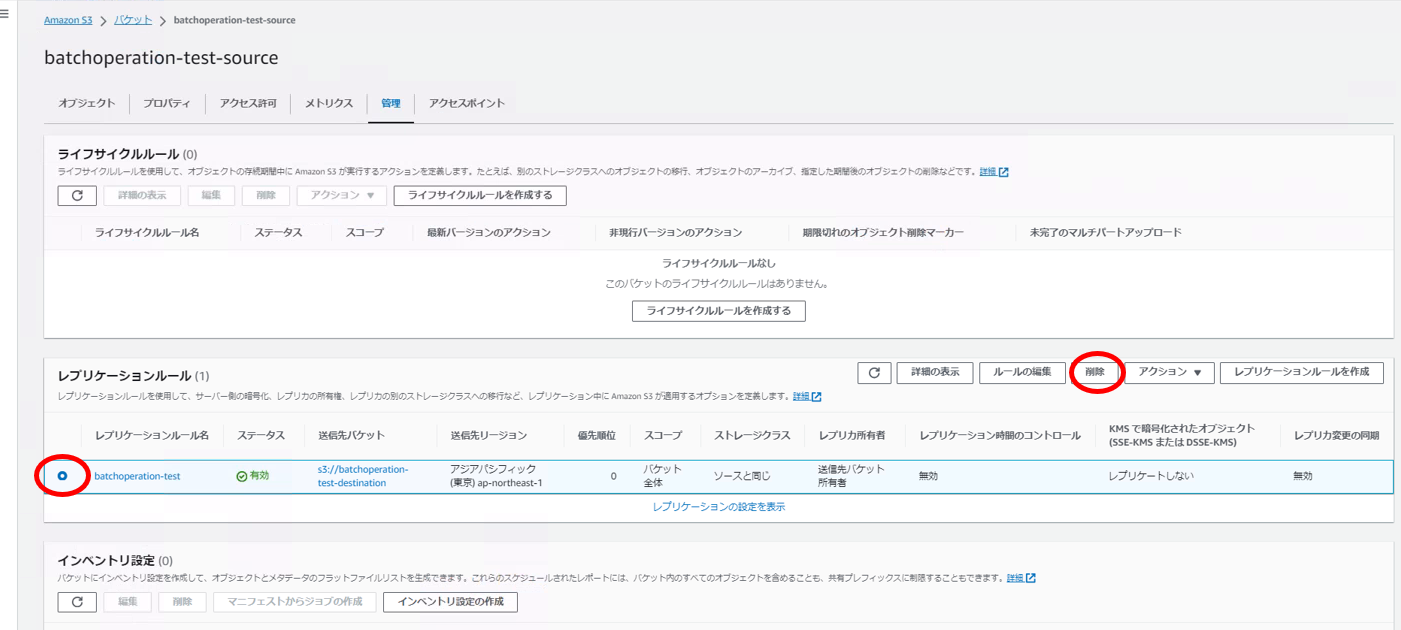Open replication rules 詳細 external link
1401x630 pixels.
(807, 397)
